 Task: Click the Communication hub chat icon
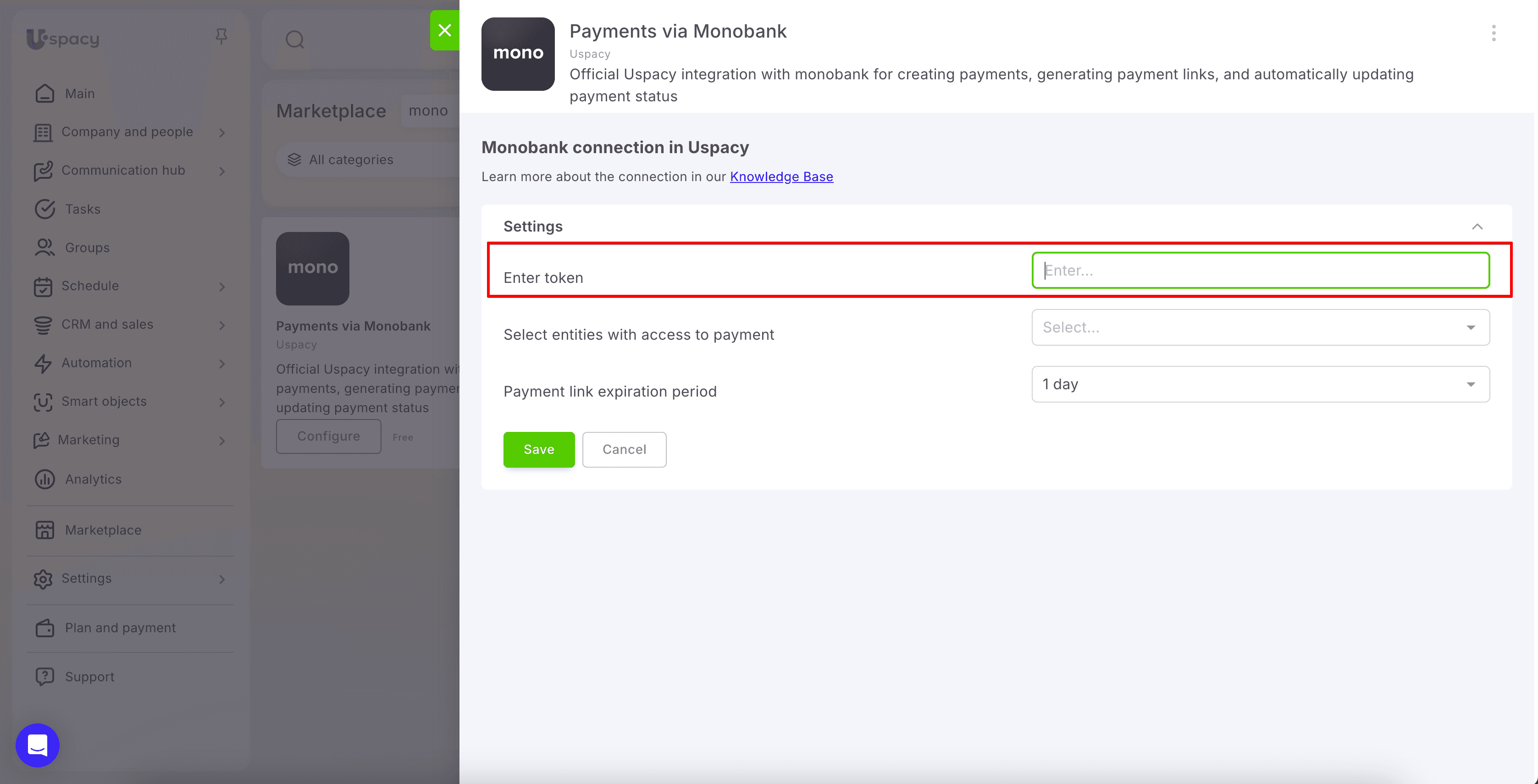coord(43,171)
